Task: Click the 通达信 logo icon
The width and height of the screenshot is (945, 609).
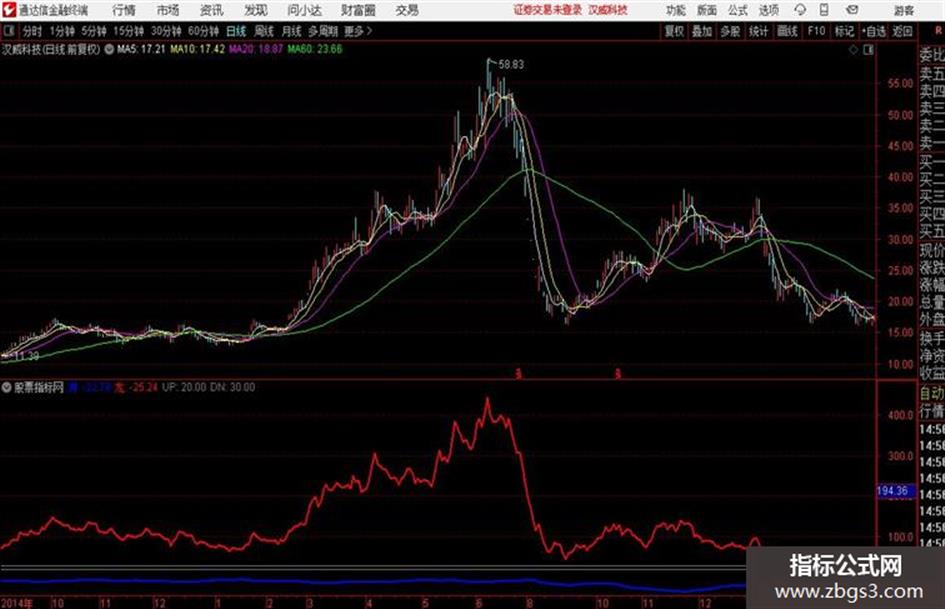Action: 9,10
